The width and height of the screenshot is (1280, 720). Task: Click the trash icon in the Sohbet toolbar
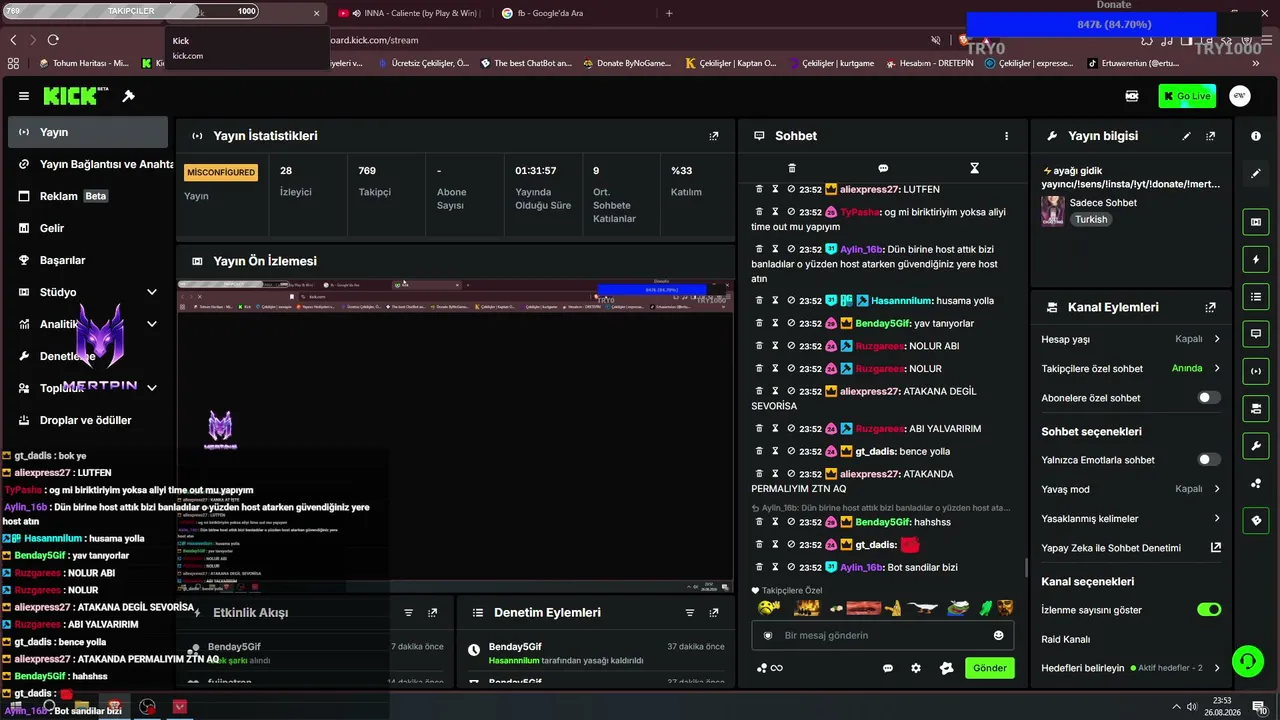792,168
